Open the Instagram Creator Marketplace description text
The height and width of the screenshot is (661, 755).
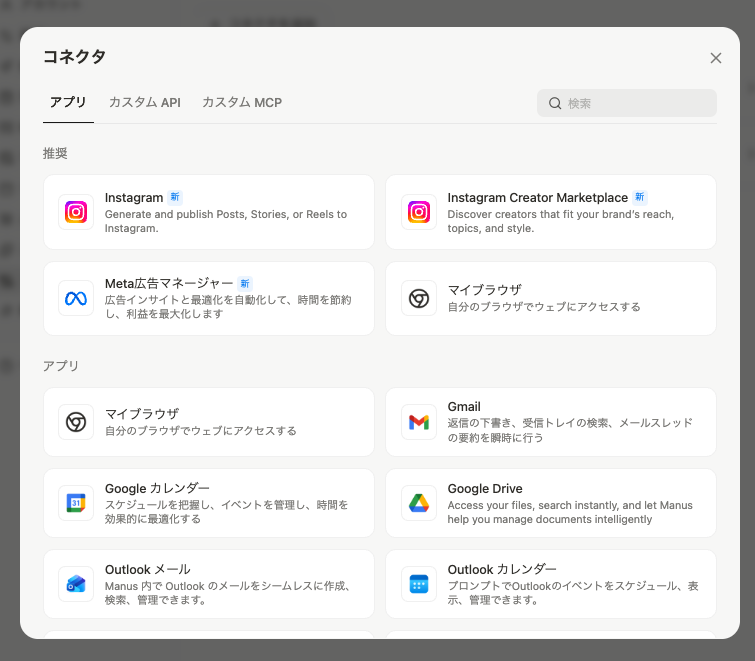[x=560, y=221]
